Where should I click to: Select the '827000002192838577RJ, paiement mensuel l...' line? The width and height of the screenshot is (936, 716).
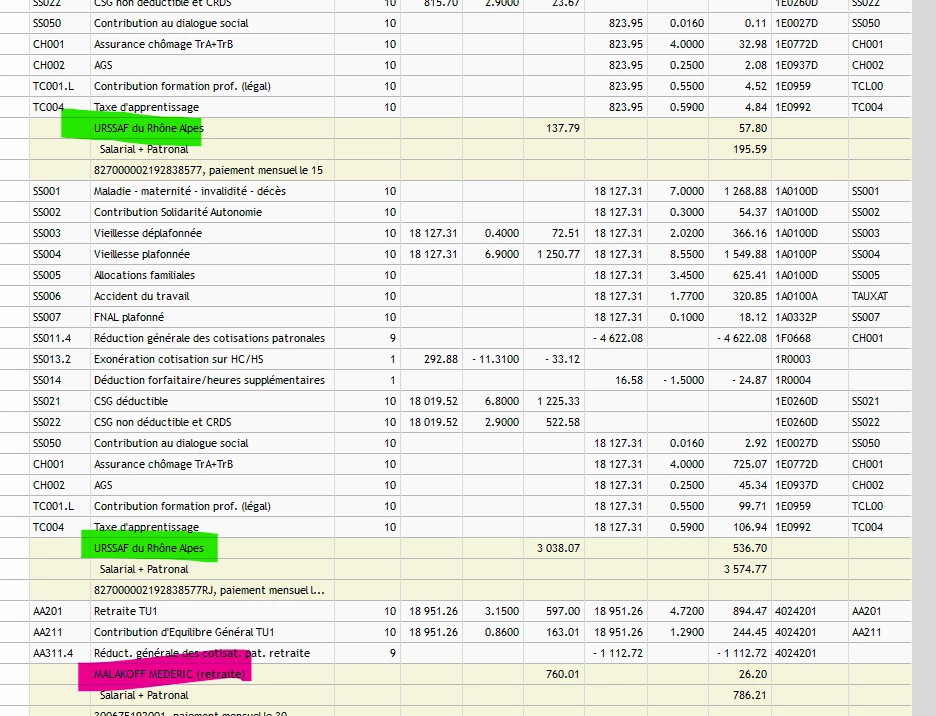coord(210,590)
